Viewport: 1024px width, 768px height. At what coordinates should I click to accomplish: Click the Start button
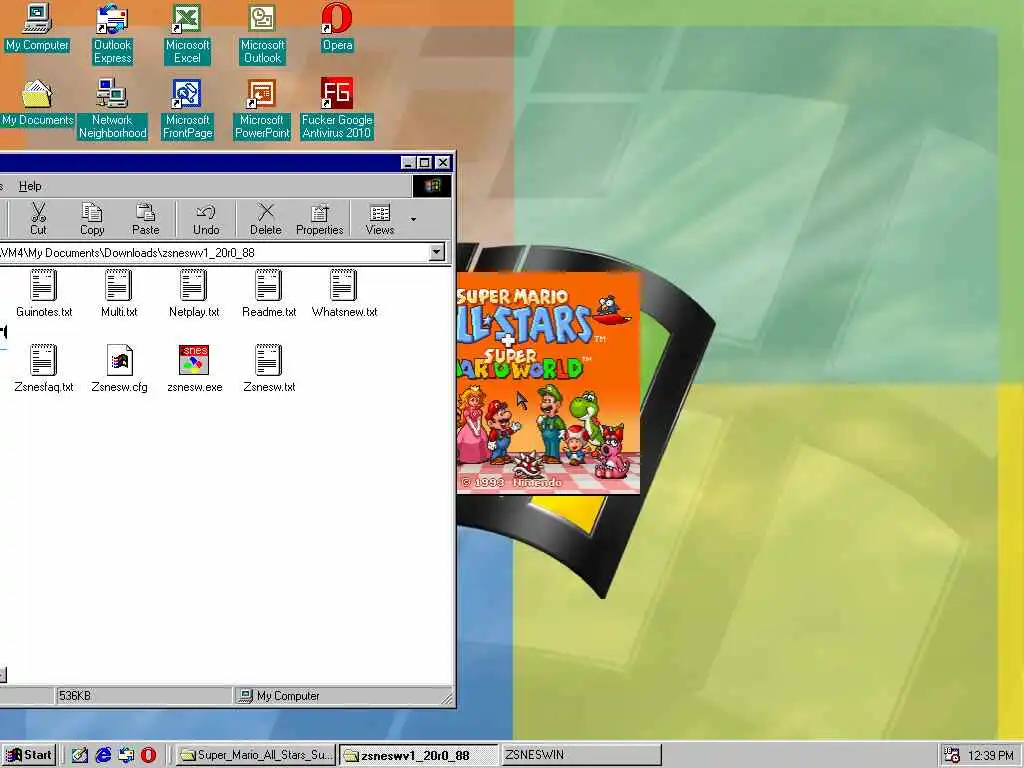pos(29,755)
